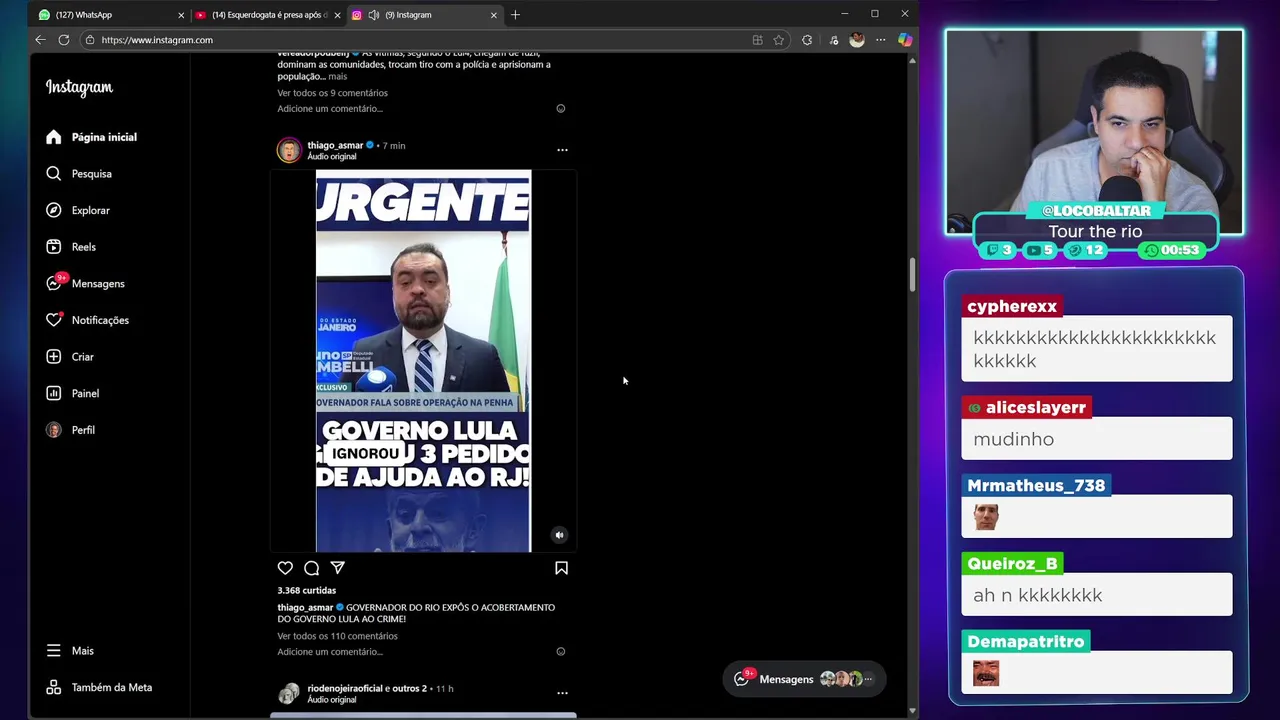
Task: Open Copilot sidebar icon
Action: point(905,40)
